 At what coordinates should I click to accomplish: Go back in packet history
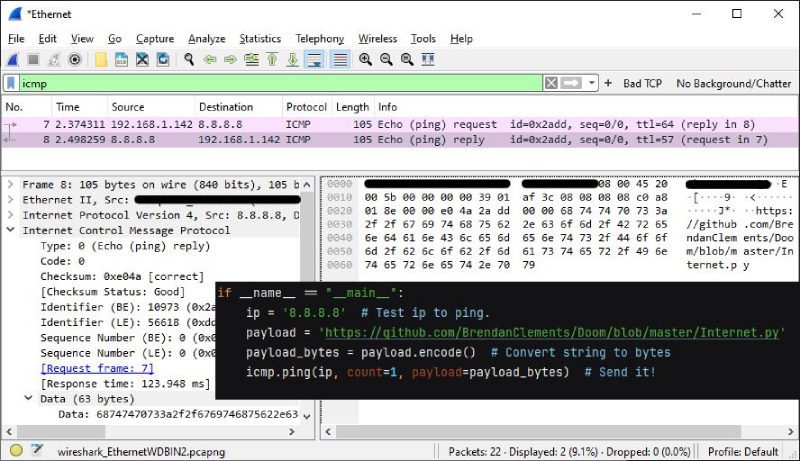(x=210, y=60)
